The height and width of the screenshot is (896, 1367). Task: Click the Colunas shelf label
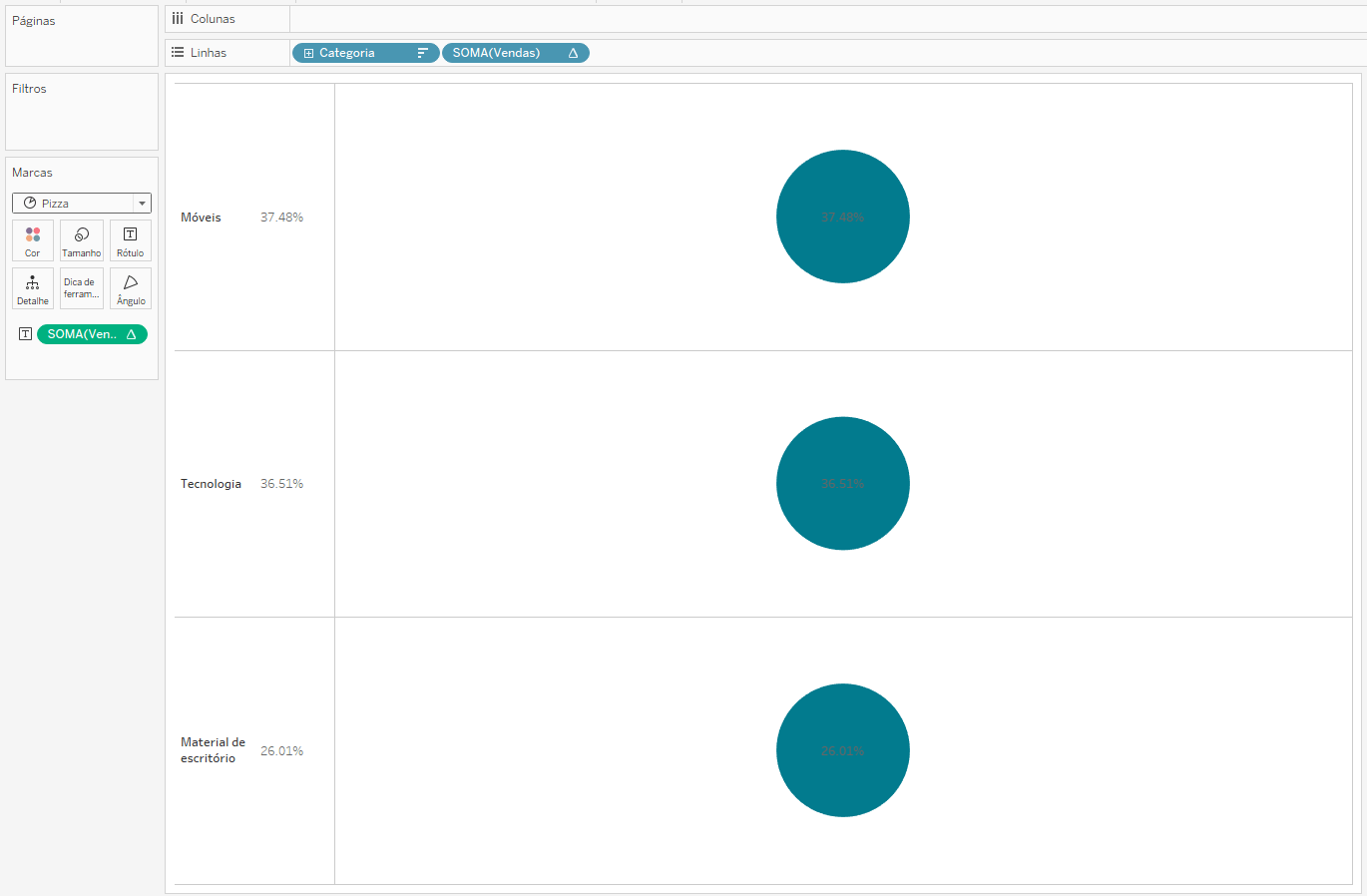(x=213, y=19)
